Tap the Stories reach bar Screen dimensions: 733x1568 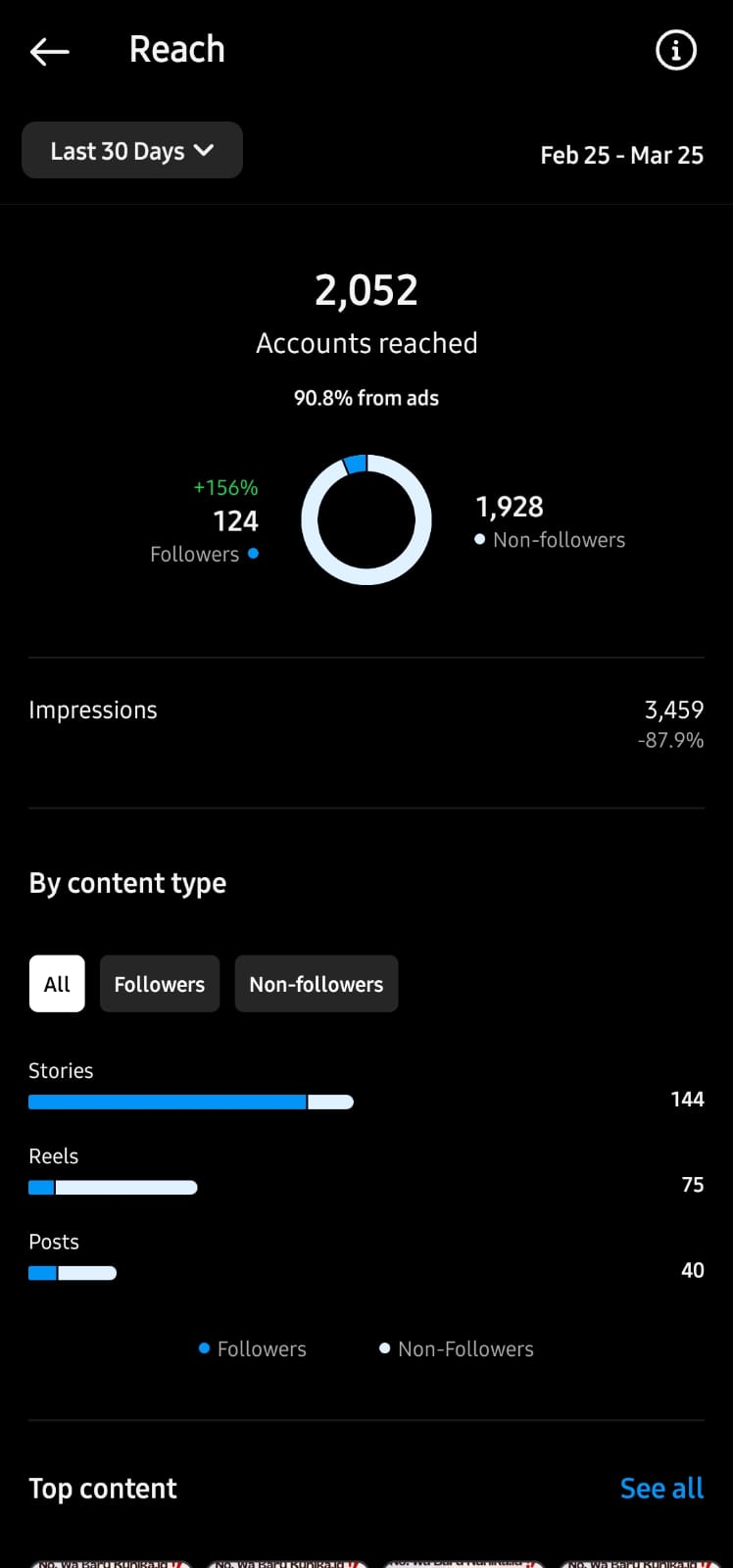[191, 1102]
